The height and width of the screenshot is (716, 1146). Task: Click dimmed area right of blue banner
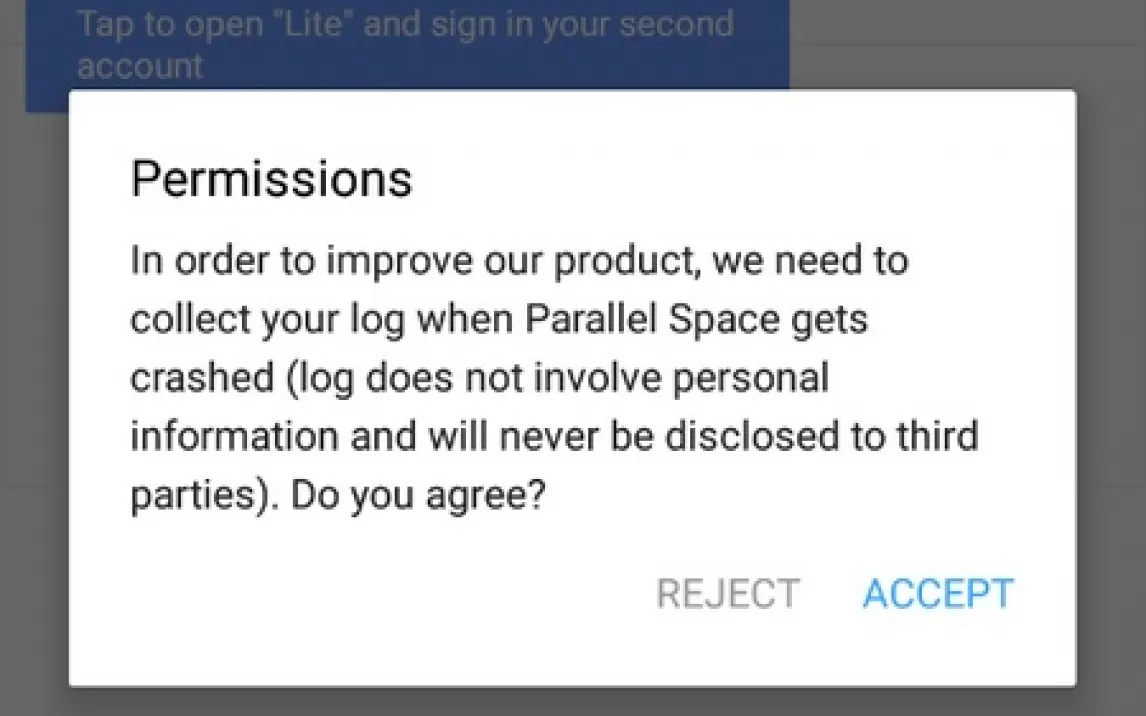click(965, 44)
